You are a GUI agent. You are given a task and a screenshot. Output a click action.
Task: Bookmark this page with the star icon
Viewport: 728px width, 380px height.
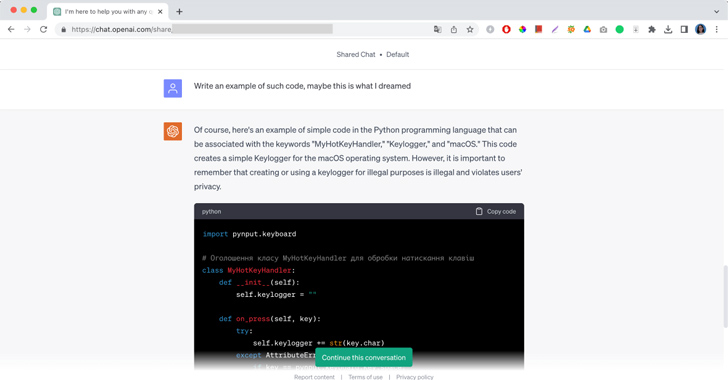[x=470, y=29]
